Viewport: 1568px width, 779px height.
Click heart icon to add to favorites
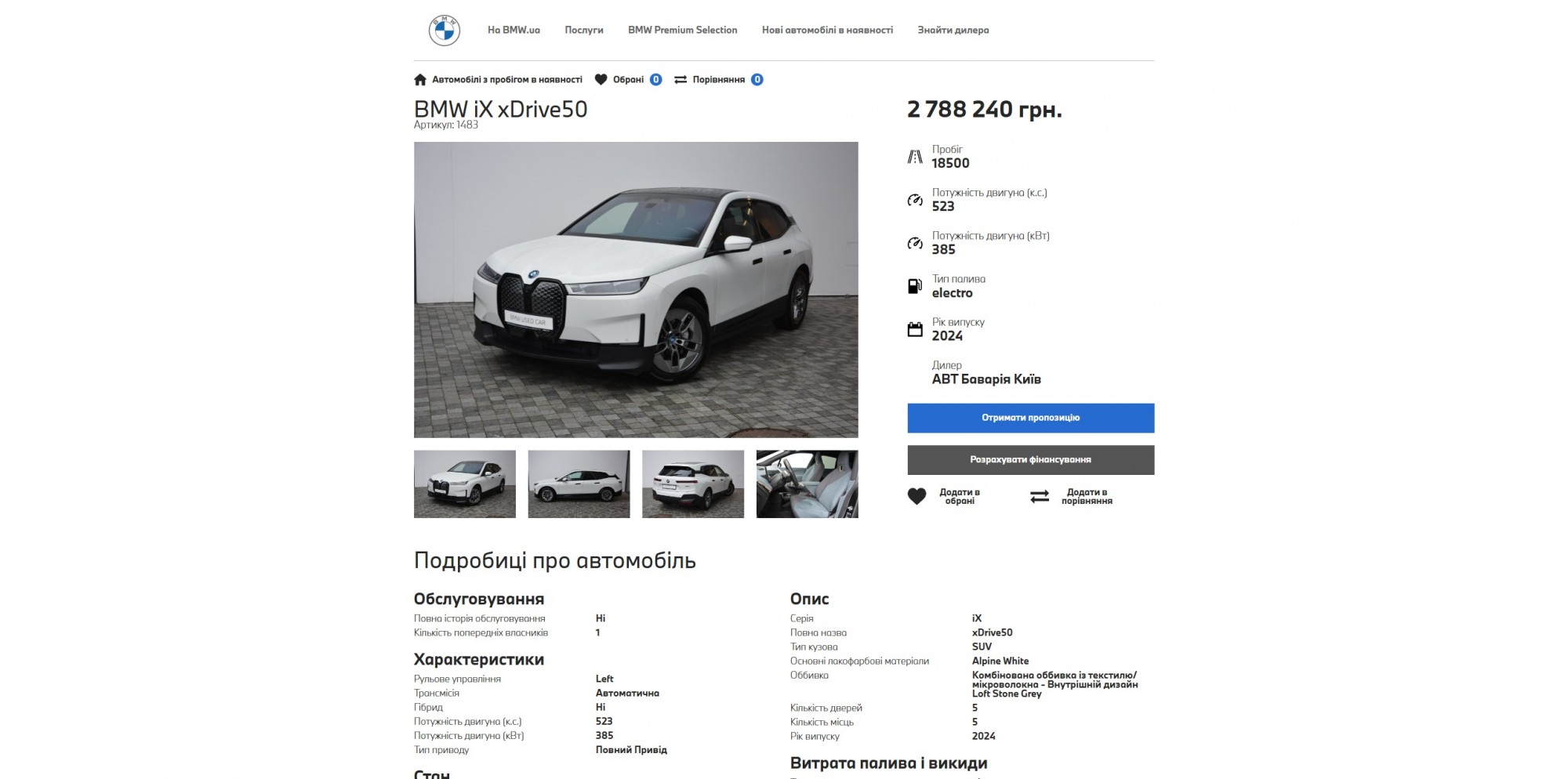pos(916,497)
